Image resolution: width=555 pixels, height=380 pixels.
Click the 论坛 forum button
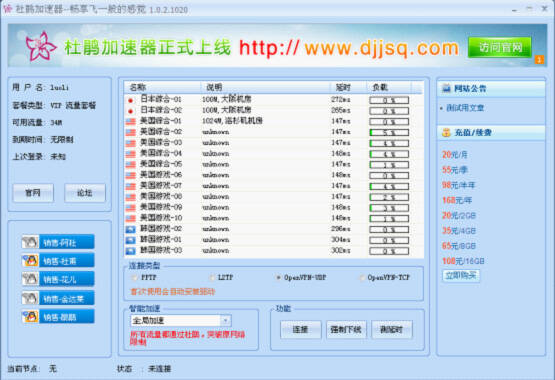(85, 193)
